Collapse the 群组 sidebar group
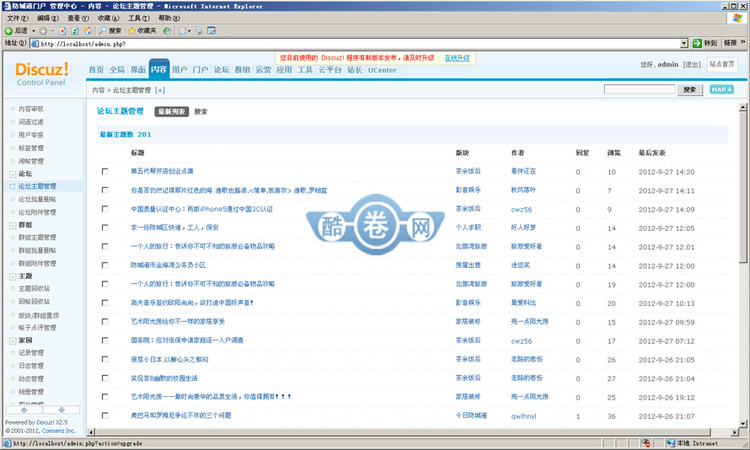 [10, 225]
